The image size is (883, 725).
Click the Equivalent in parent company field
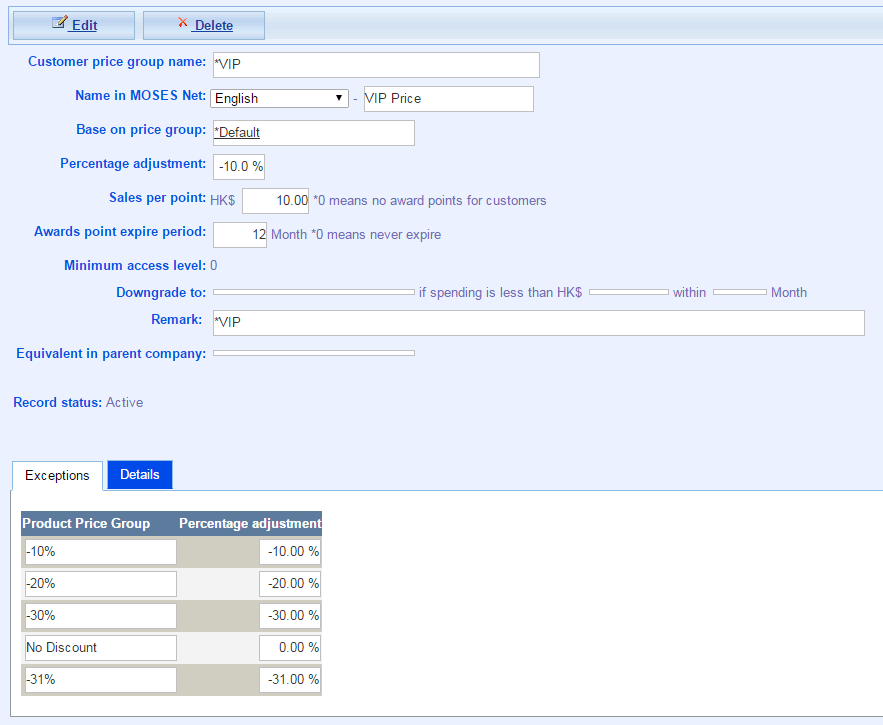point(314,353)
